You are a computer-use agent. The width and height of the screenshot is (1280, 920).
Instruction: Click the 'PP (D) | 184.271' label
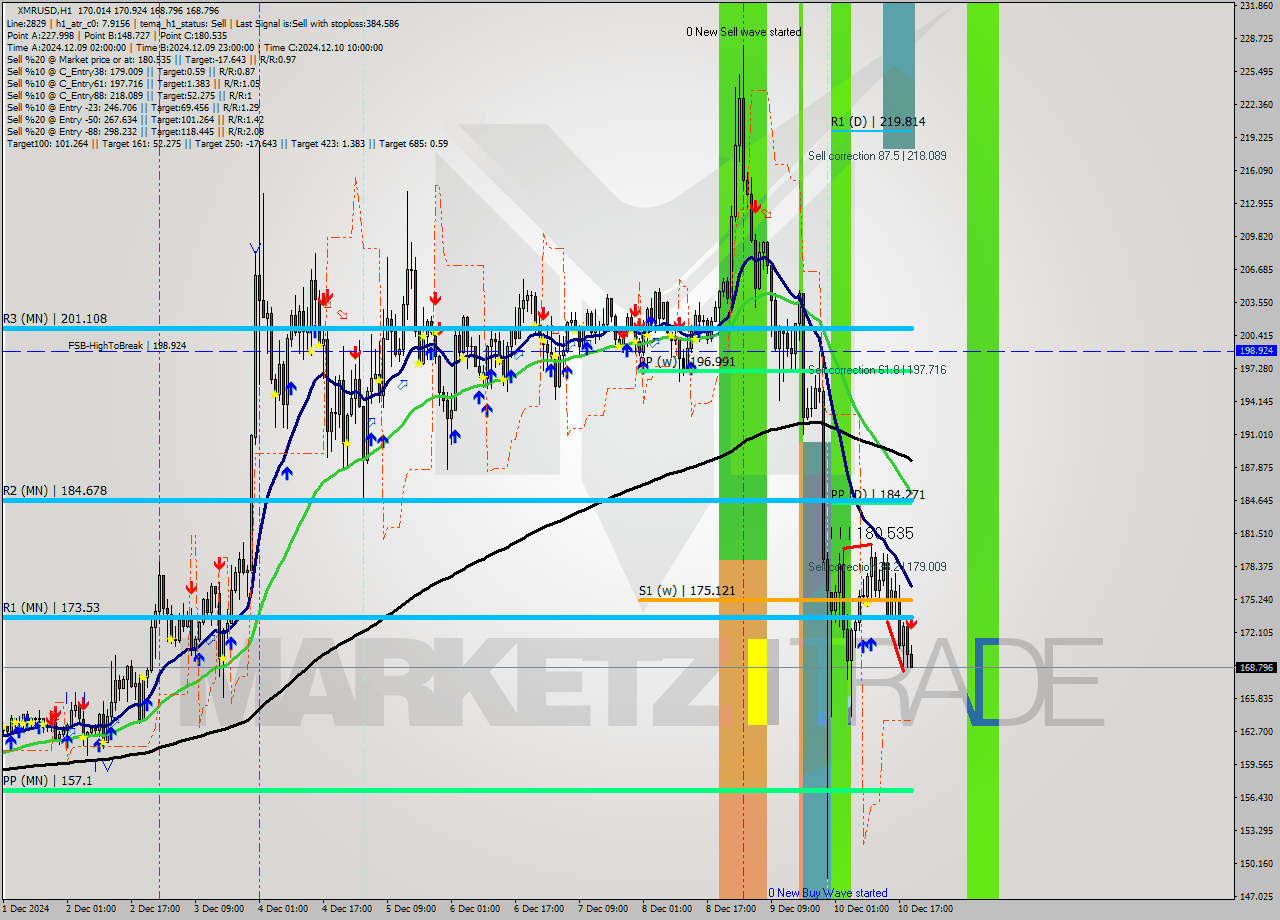click(878, 495)
